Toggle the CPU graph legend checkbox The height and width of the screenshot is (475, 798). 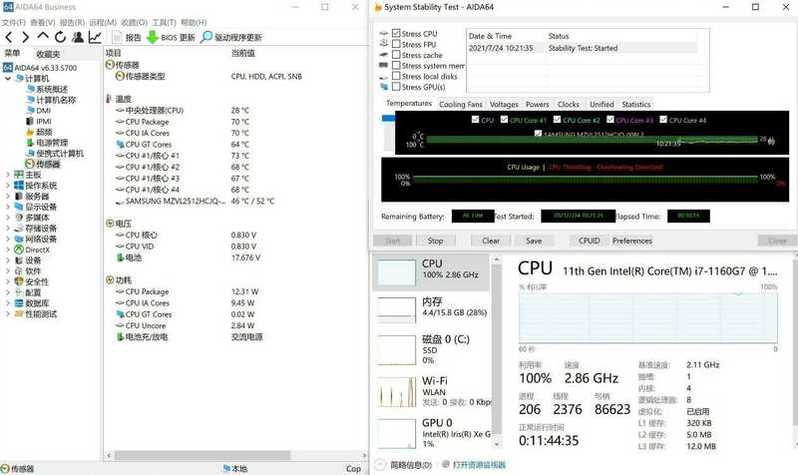tap(475, 120)
